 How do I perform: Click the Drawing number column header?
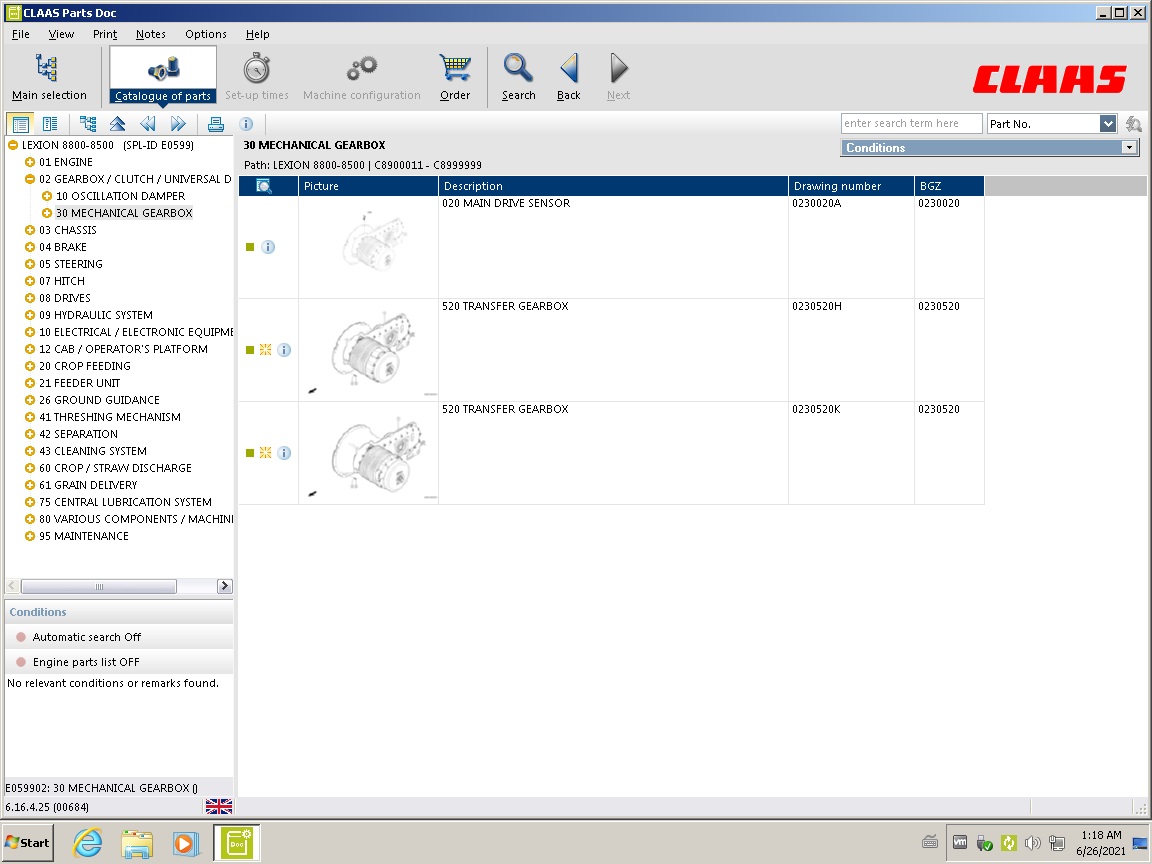pos(852,186)
